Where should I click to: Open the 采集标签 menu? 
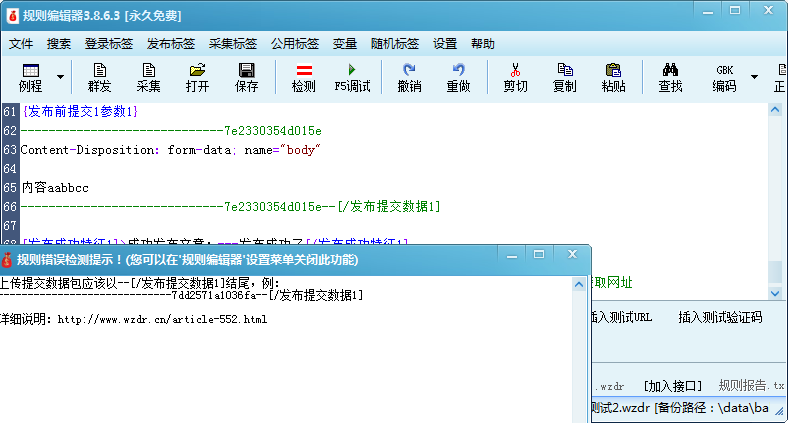233,44
